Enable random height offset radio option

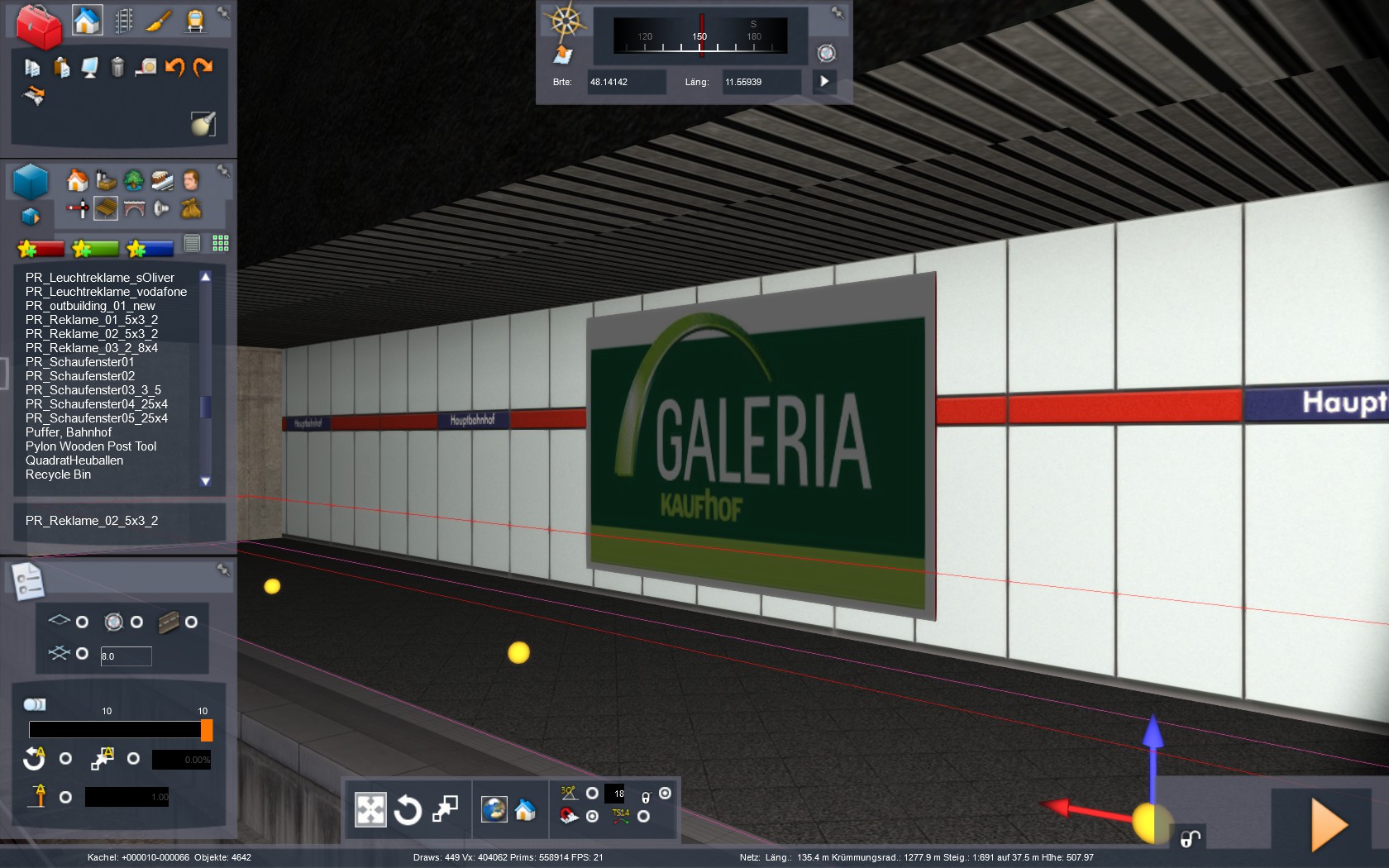coord(65,797)
